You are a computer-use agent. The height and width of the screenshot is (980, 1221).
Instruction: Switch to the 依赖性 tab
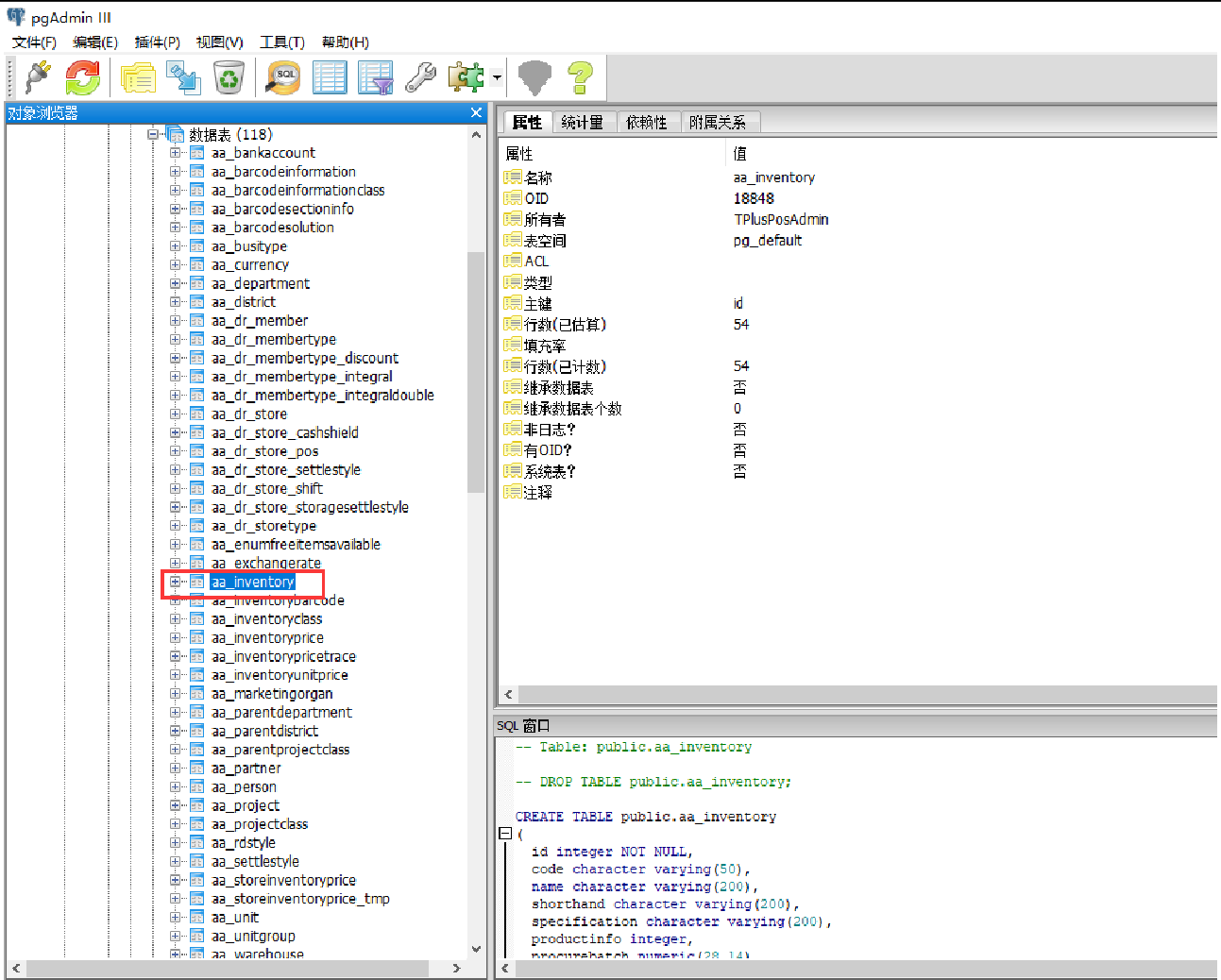647,122
